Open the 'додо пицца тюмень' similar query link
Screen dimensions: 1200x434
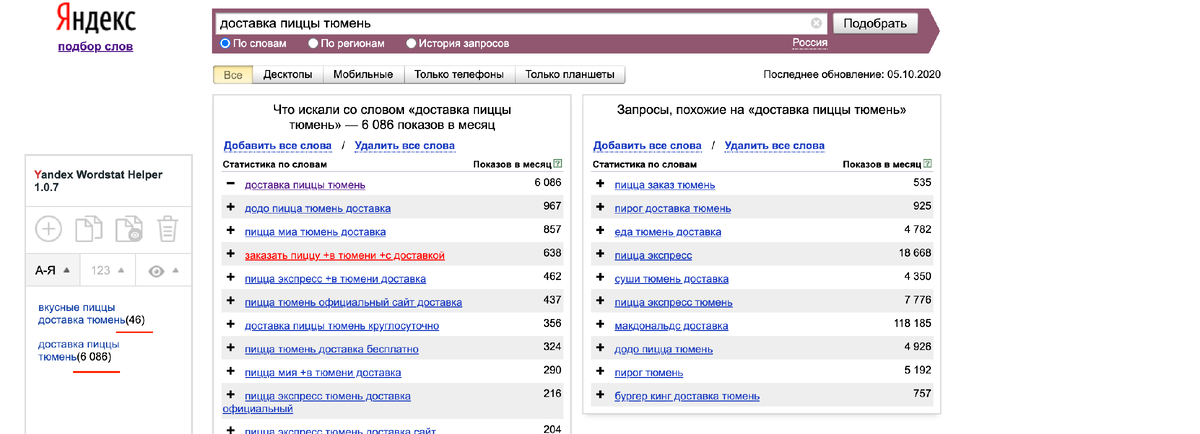pos(663,349)
